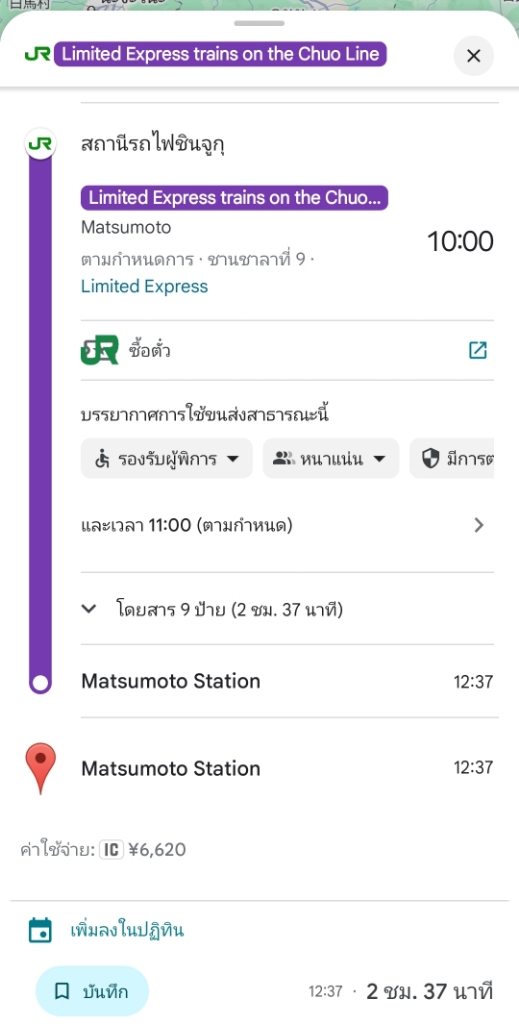This screenshot has width=519, height=1024.
Task: Tap the IC card fare badge
Action: 112,850
